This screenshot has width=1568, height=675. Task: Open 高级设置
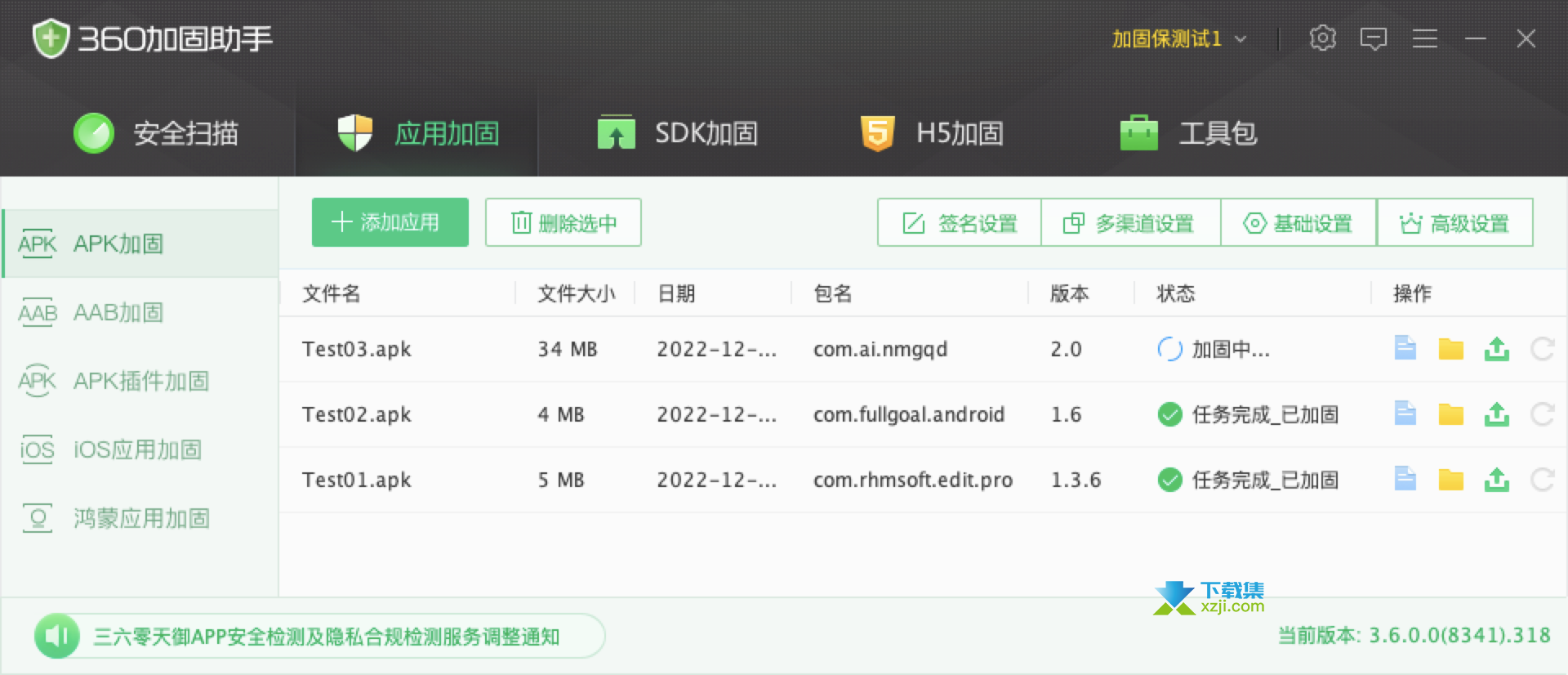[x=1454, y=222]
